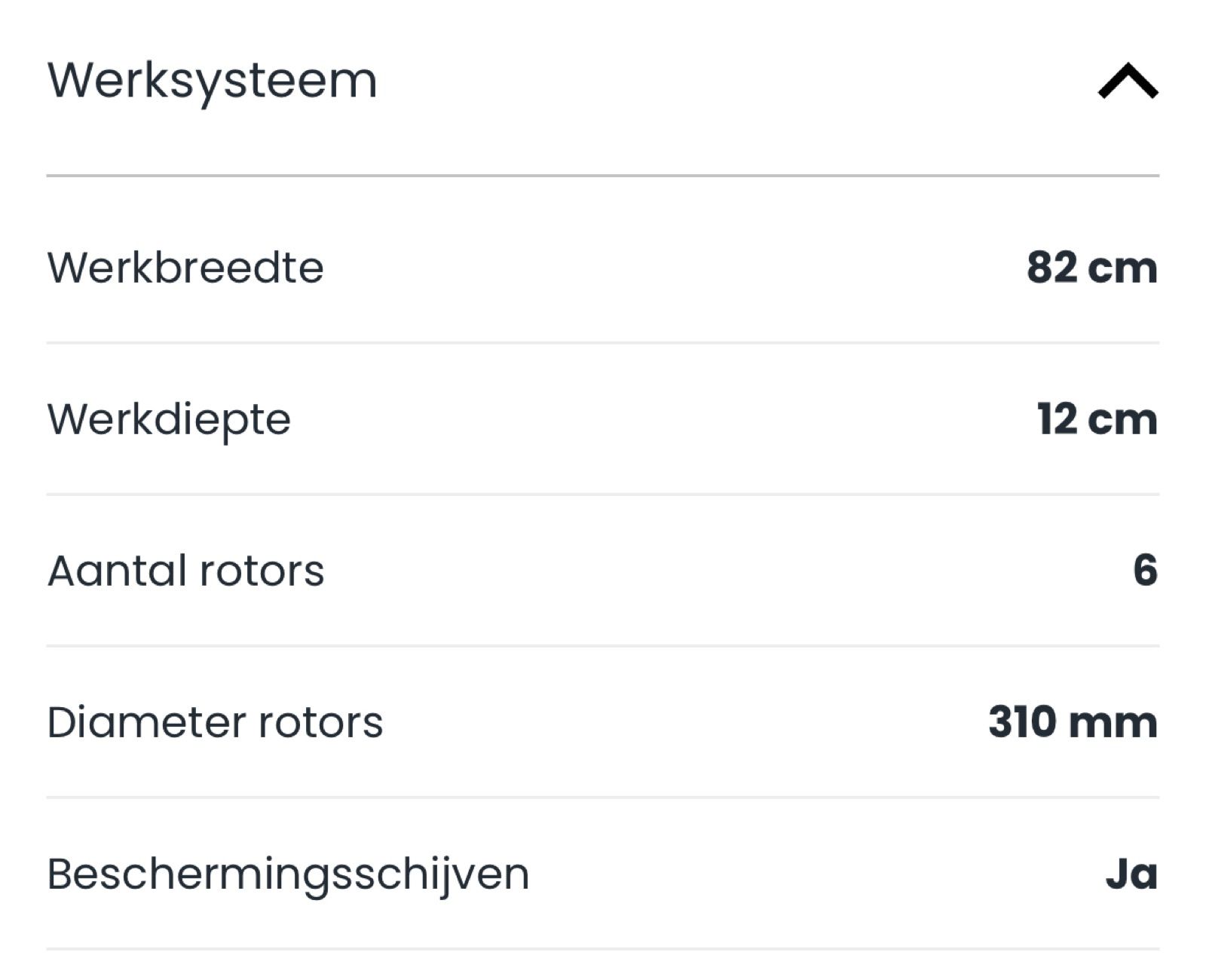Tap the Werksysteem section heading
Viewport: 1206px width, 980px height.
pyautogui.click(x=213, y=81)
